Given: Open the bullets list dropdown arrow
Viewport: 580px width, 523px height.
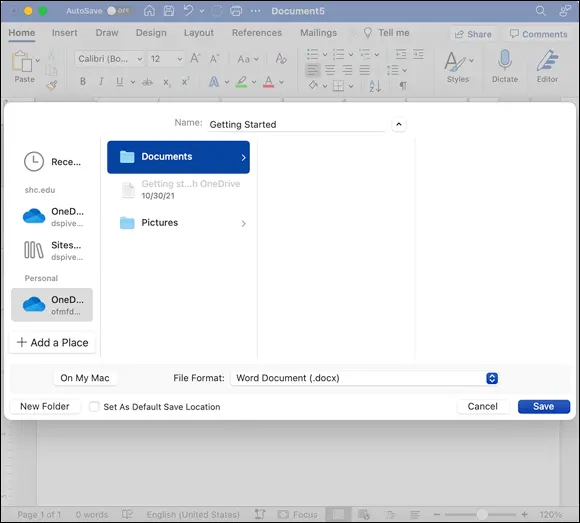Looking at the screenshot, I should click(325, 55).
